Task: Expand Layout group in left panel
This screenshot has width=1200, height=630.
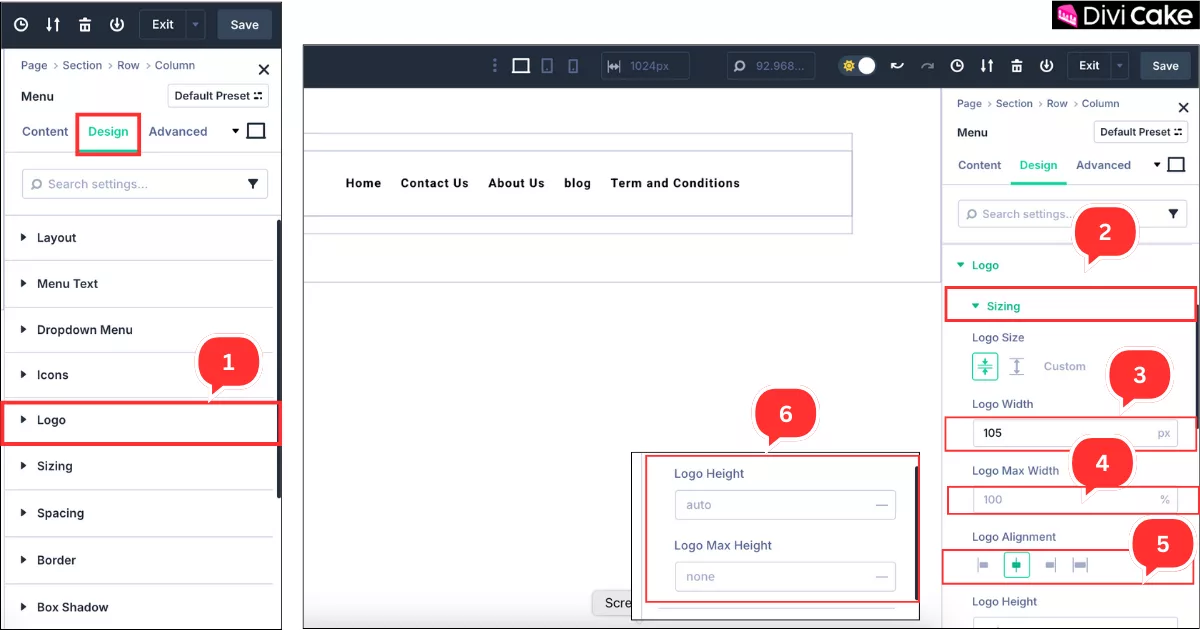Action: pyautogui.click(x=139, y=238)
